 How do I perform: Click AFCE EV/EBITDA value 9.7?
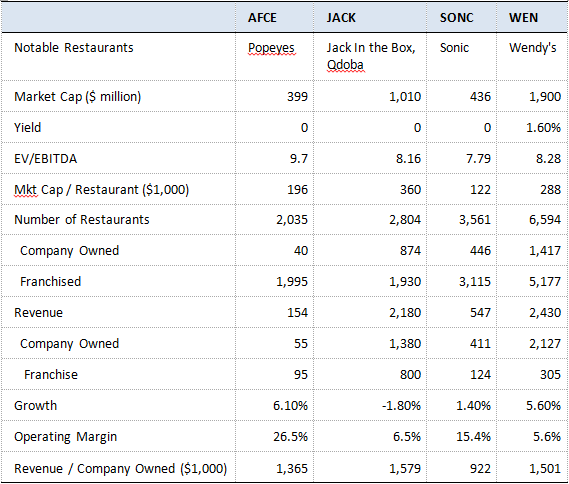pyautogui.click(x=299, y=159)
